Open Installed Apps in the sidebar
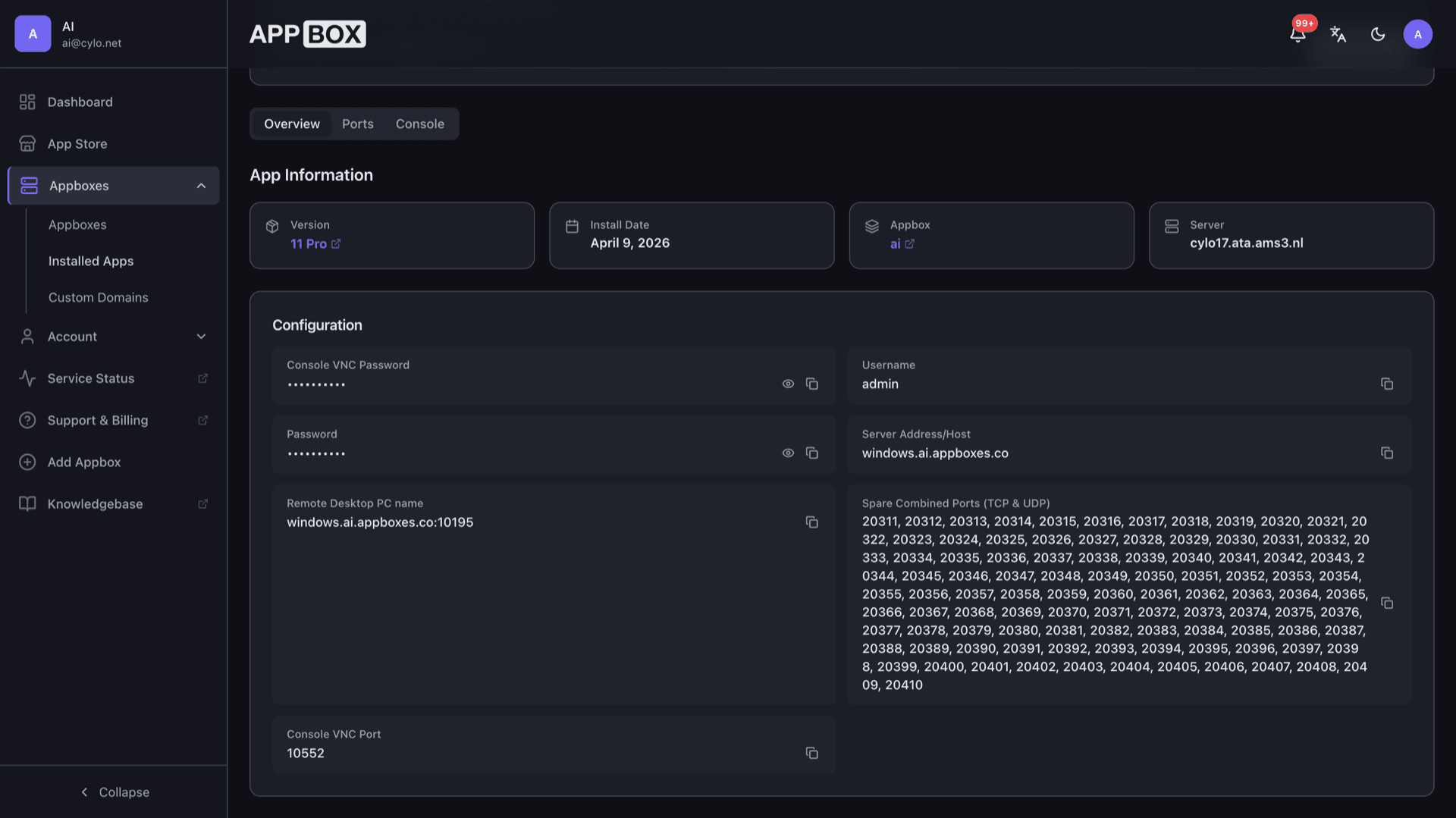This screenshot has height=818, width=1456. point(91,262)
